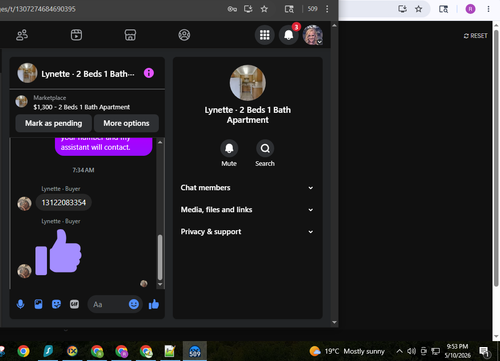Open Windows notification center icon
500x361 pixels.
484,351
